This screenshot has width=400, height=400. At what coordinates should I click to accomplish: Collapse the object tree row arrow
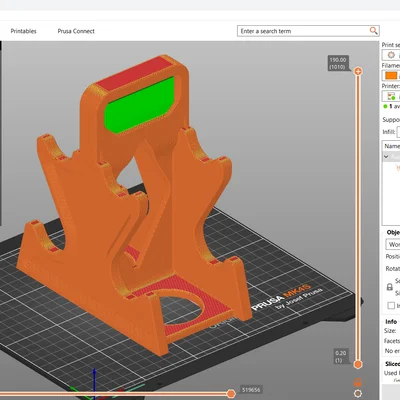386,156
